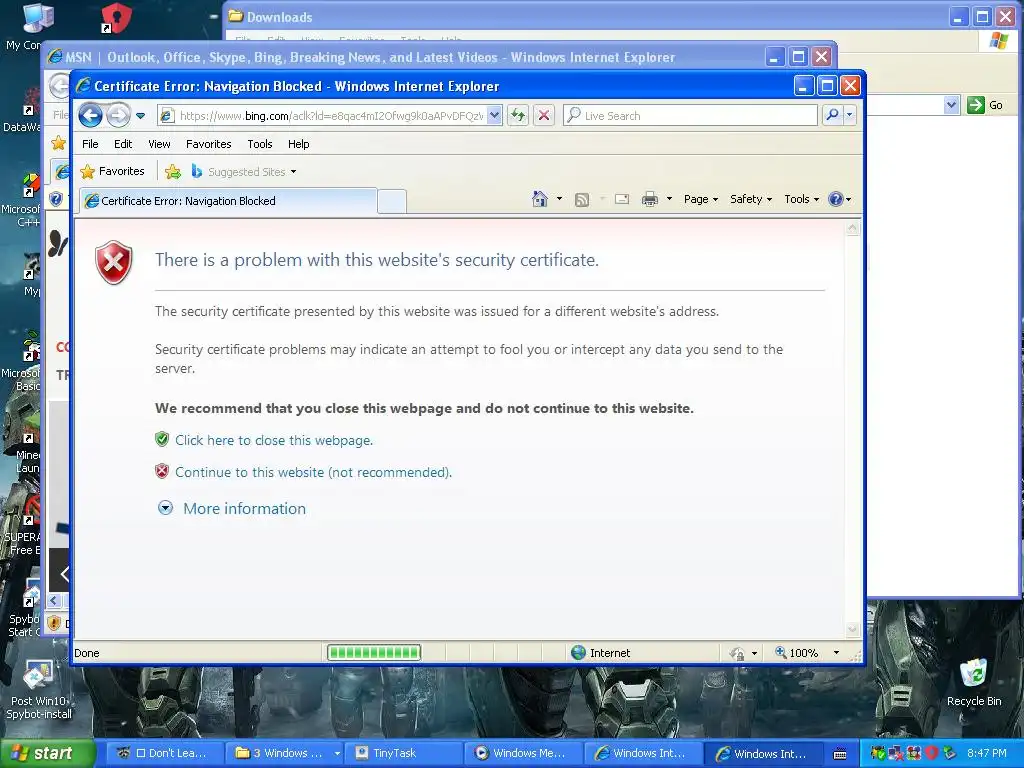Open the Print dropdown arrow
This screenshot has width=1024, height=768.
[669, 199]
